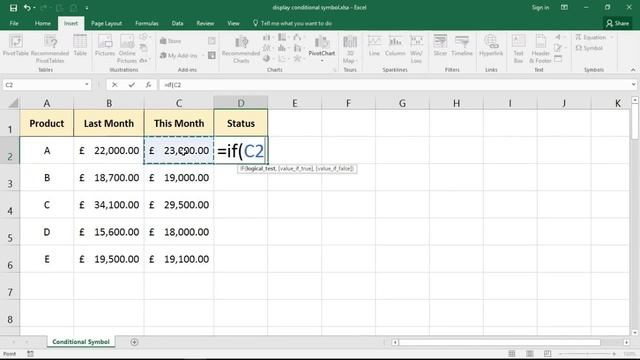The width and height of the screenshot is (640, 360).
Task: Insert a Text Box
Action: (x=518, y=49)
